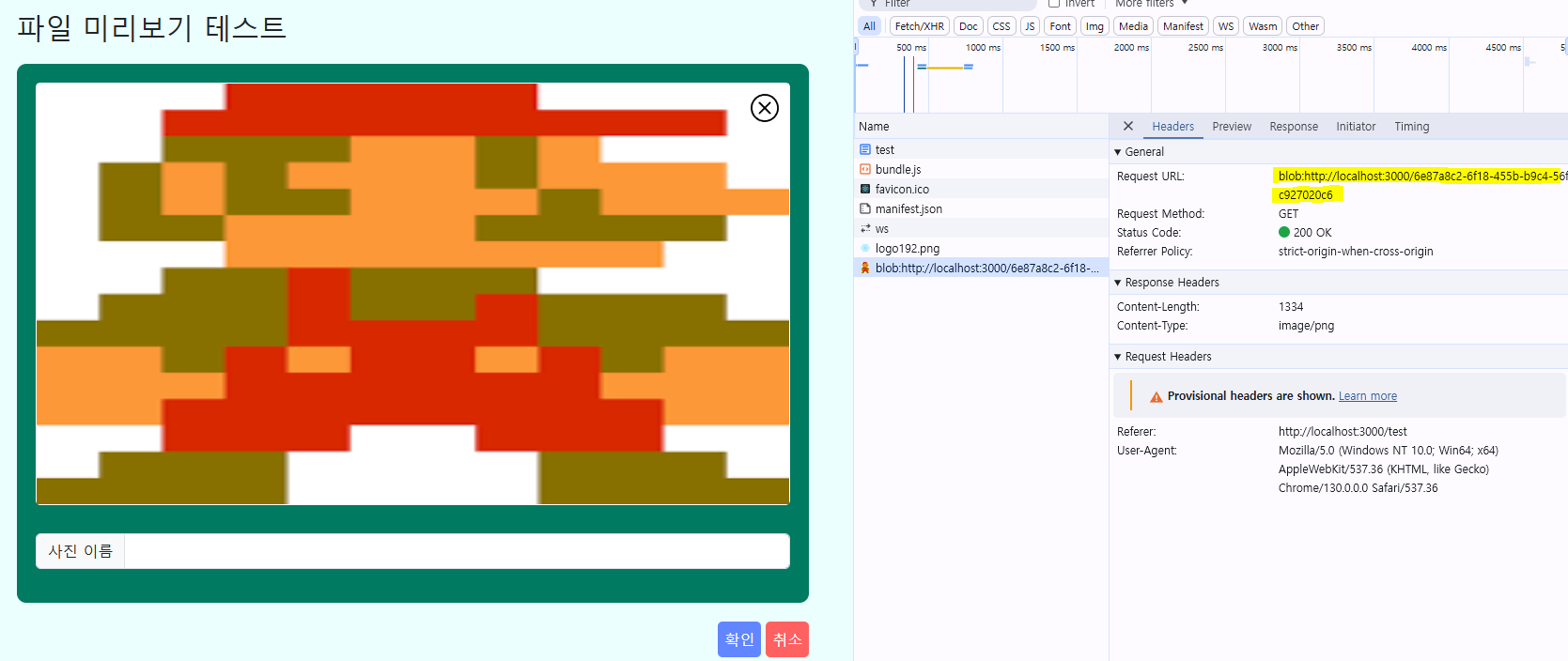Click the strict-origin-when-cross-origin value

pos(1356,252)
